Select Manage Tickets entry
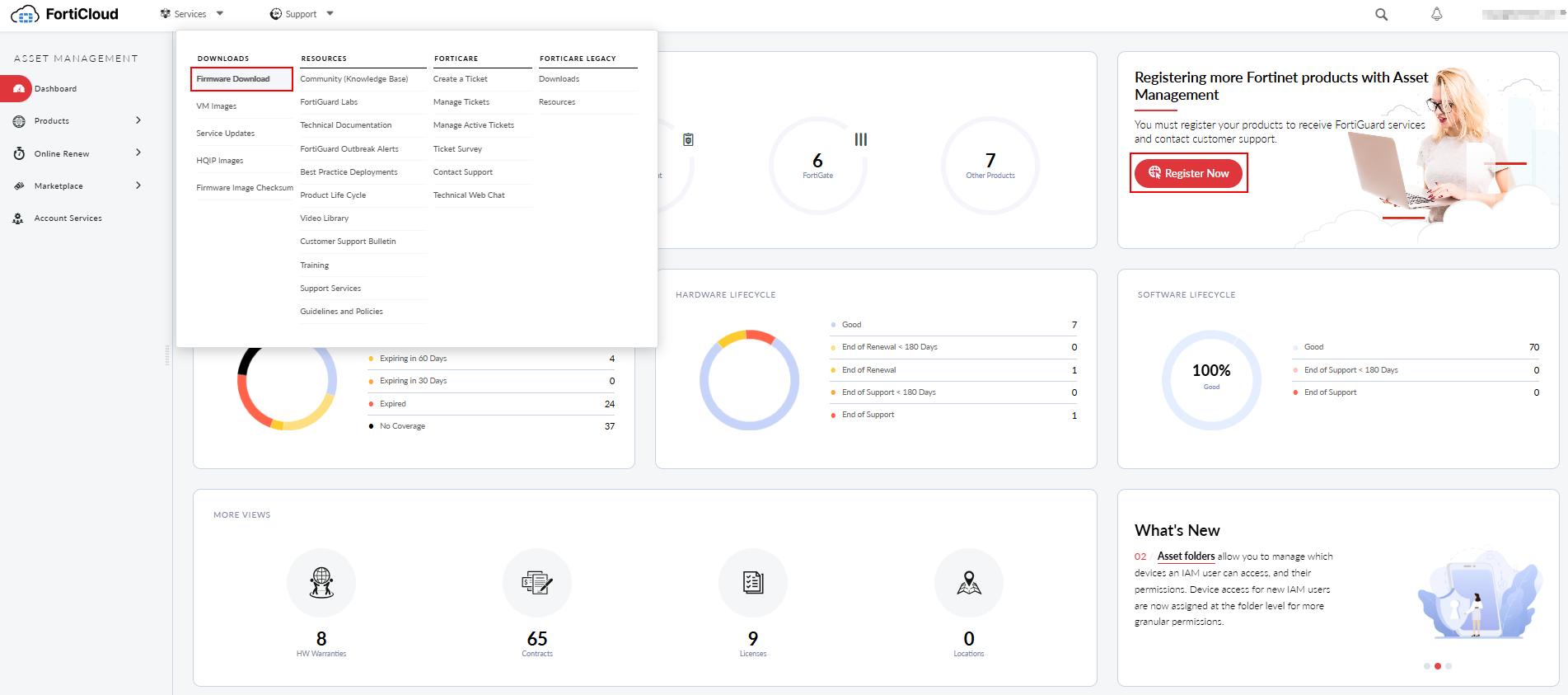The width and height of the screenshot is (1568, 695). pyautogui.click(x=461, y=102)
